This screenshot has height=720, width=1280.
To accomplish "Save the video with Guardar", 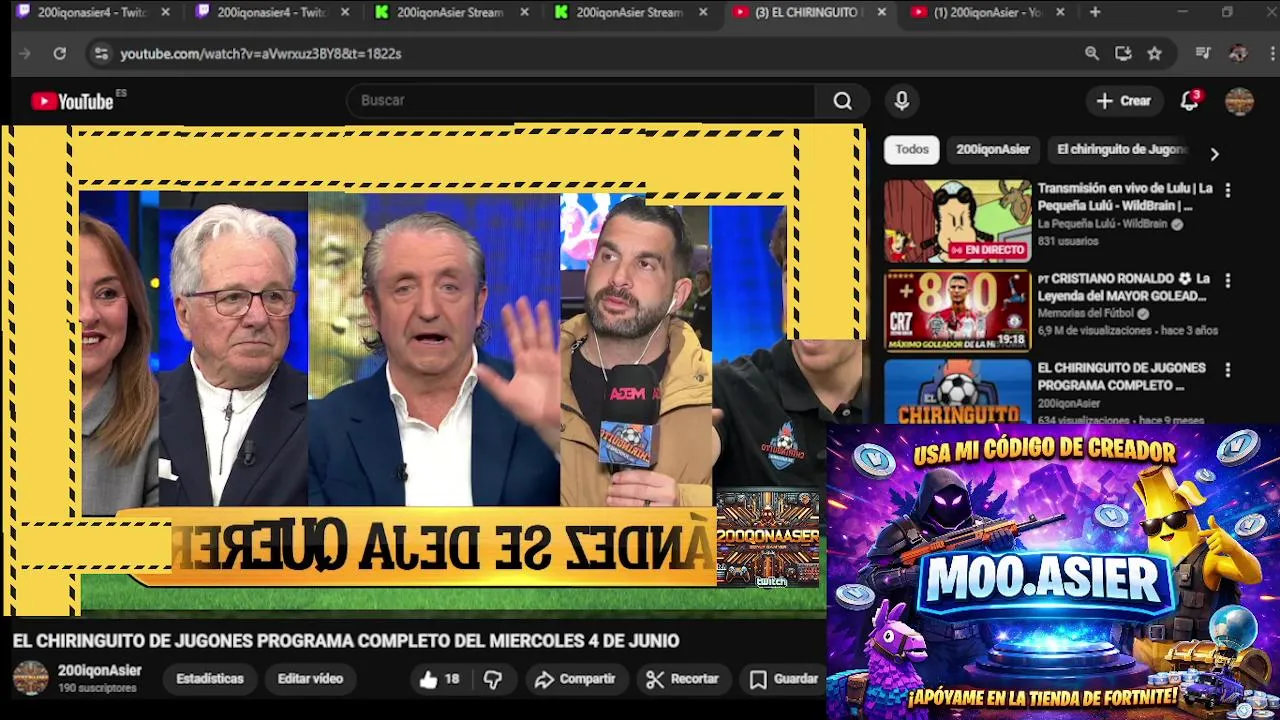I will click(x=784, y=679).
